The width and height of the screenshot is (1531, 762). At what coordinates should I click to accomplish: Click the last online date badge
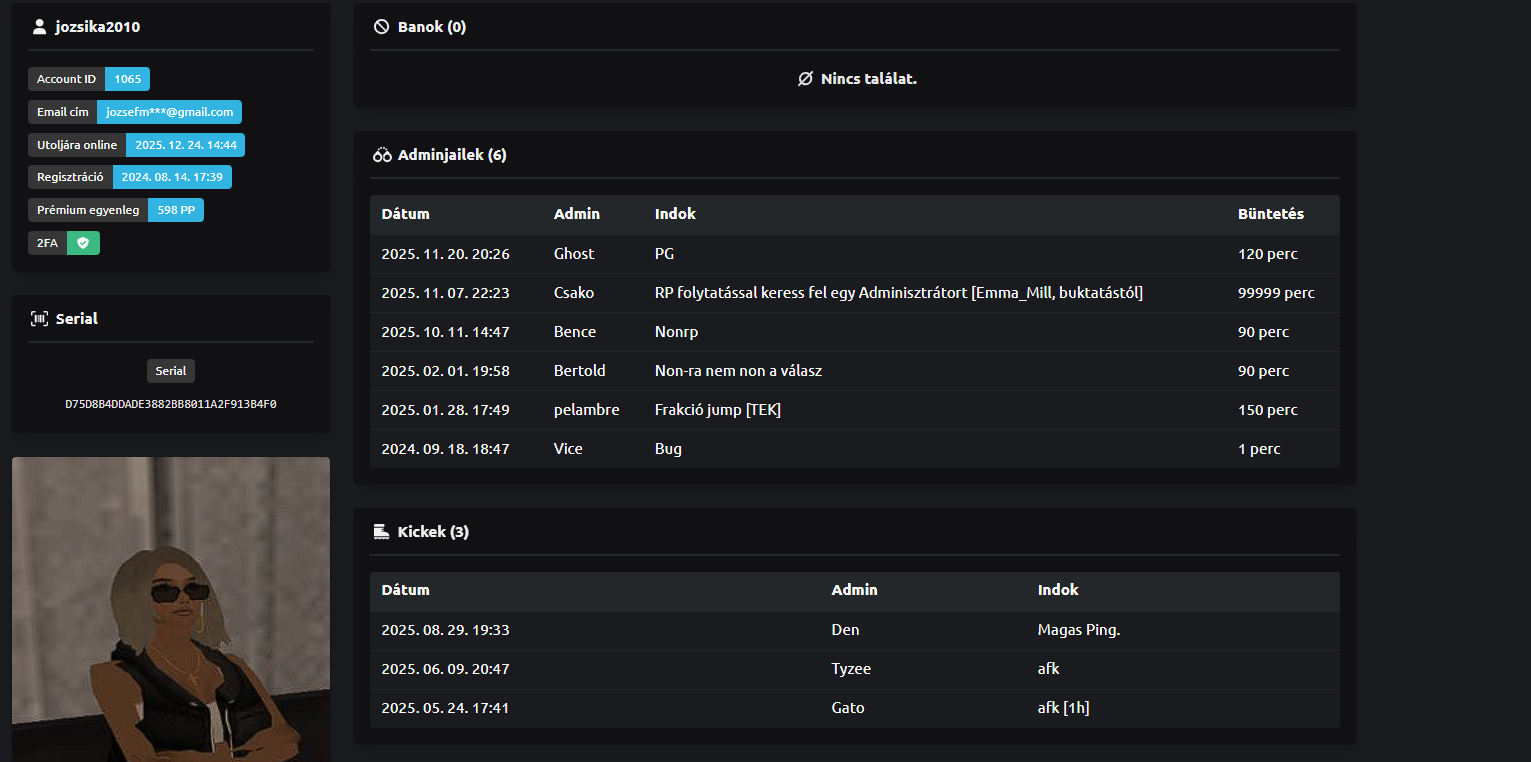point(185,145)
